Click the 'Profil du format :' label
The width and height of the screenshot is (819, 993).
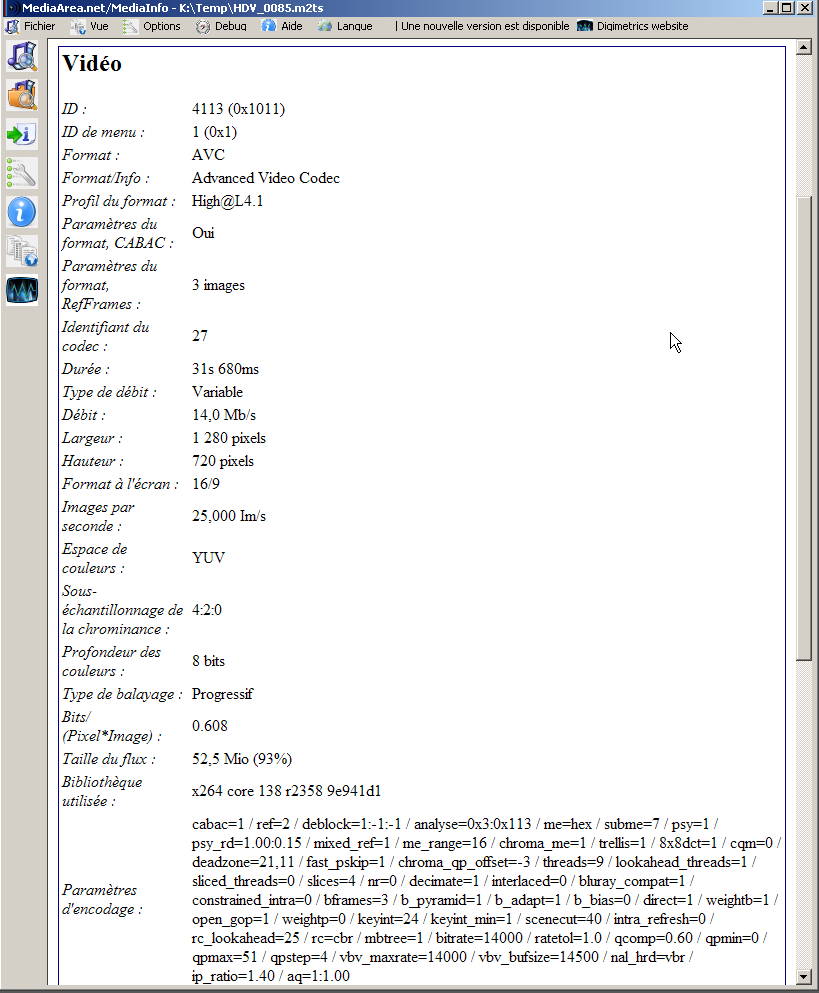coord(119,201)
